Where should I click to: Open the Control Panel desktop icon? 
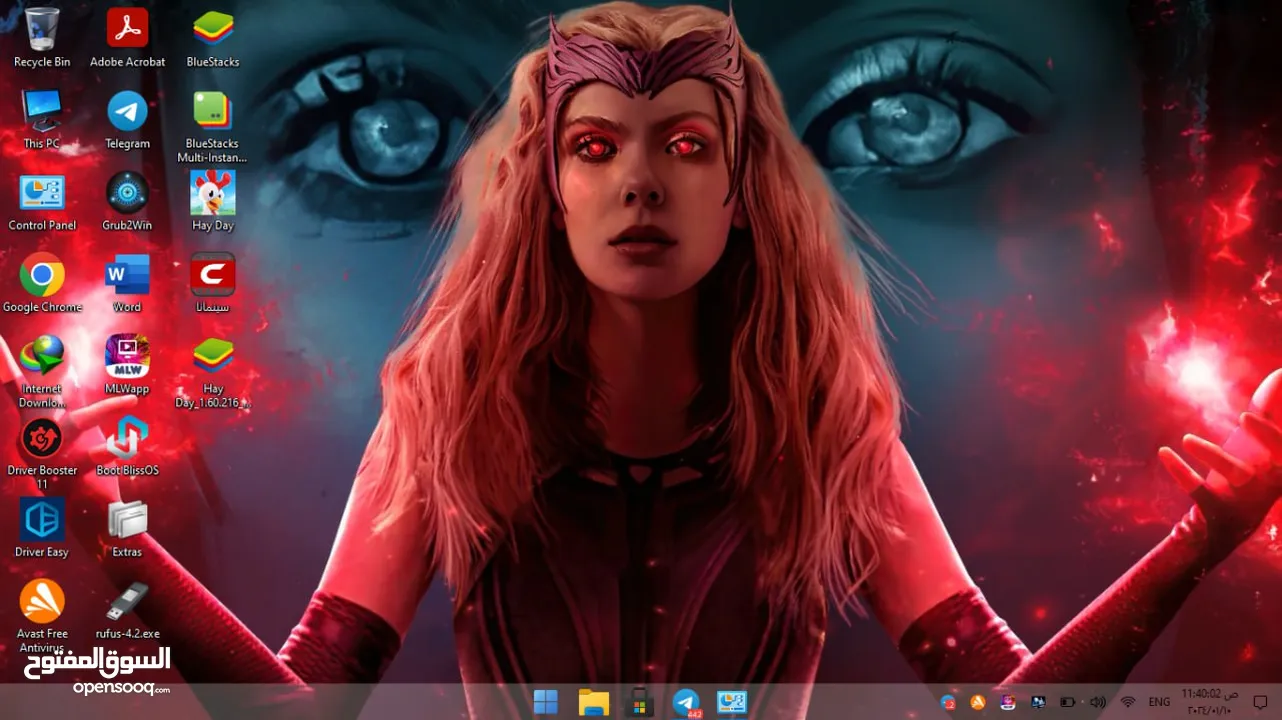click(x=42, y=201)
